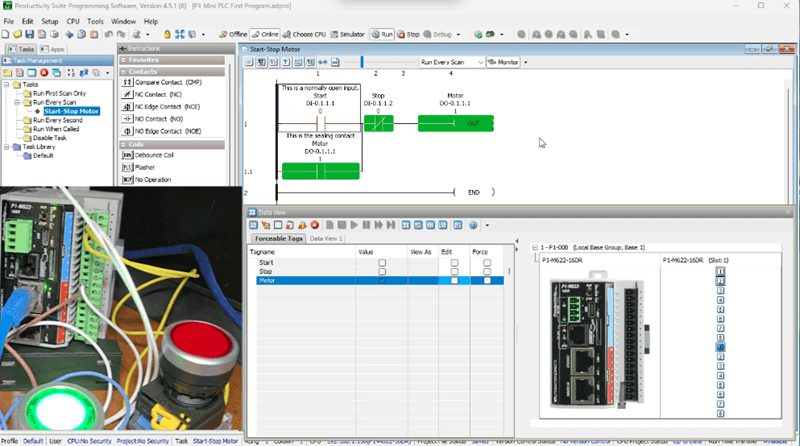The width and height of the screenshot is (800, 446).
Task: Collapse the Tasks tree root node
Action: click(x=7, y=84)
